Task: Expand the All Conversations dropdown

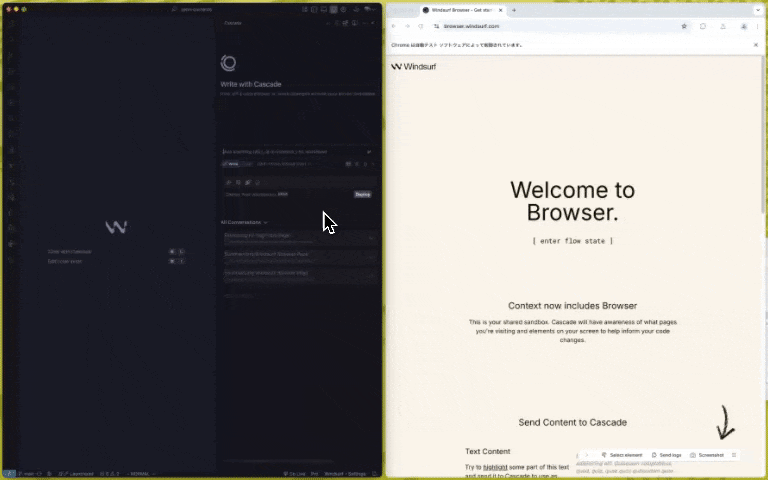Action: [x=244, y=222]
